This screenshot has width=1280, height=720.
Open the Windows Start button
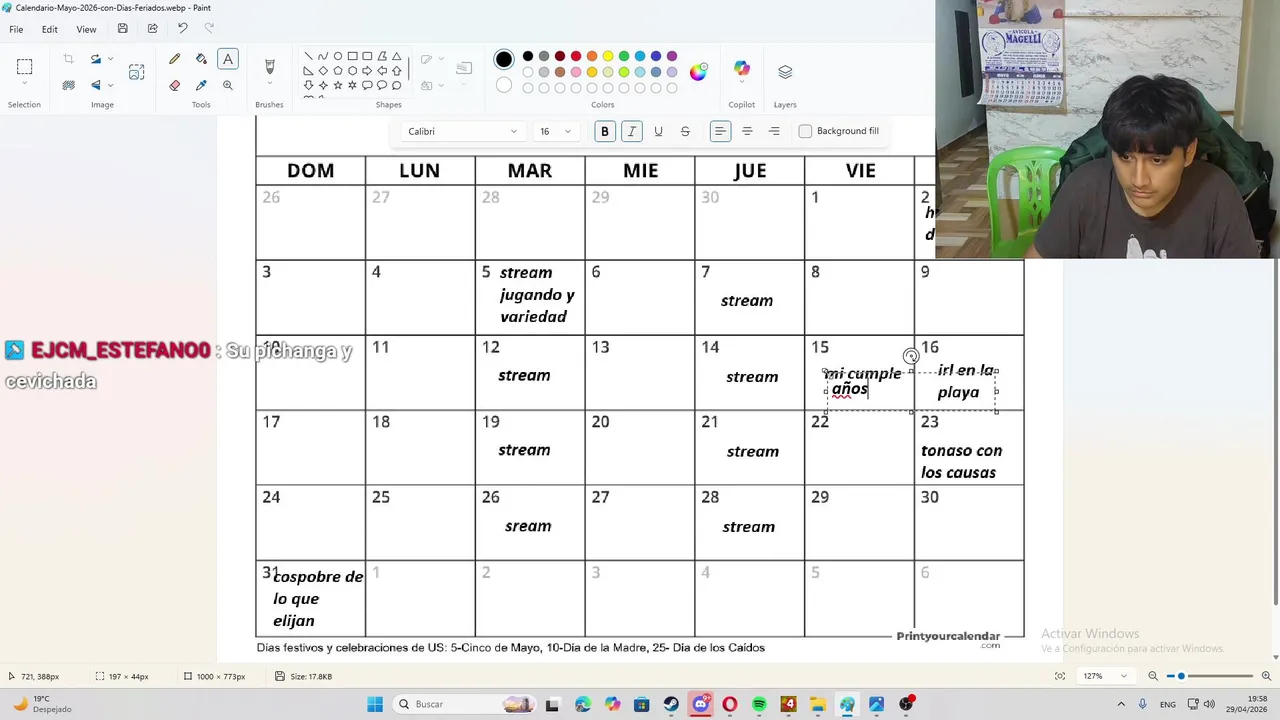coord(374,704)
